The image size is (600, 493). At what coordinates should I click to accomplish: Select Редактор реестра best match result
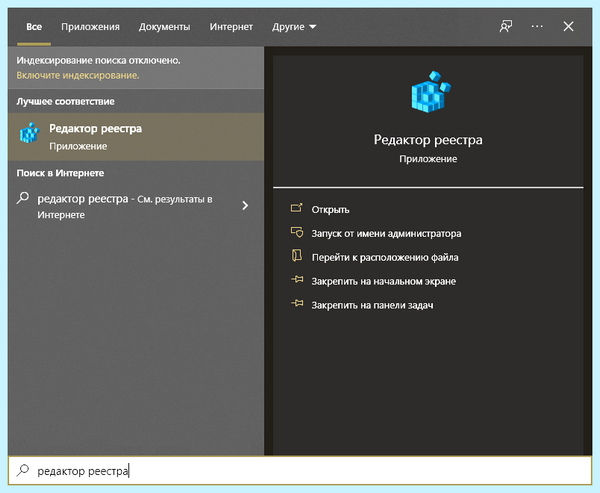pyautogui.click(x=136, y=137)
